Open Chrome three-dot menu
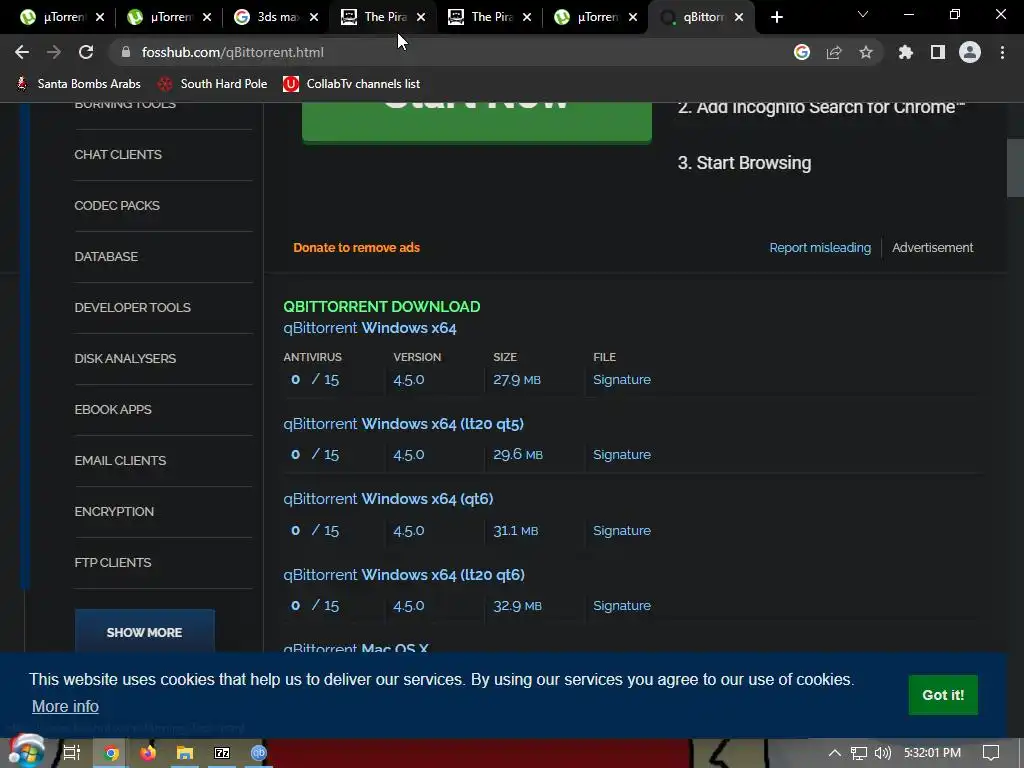This screenshot has width=1024, height=768. [1002, 52]
